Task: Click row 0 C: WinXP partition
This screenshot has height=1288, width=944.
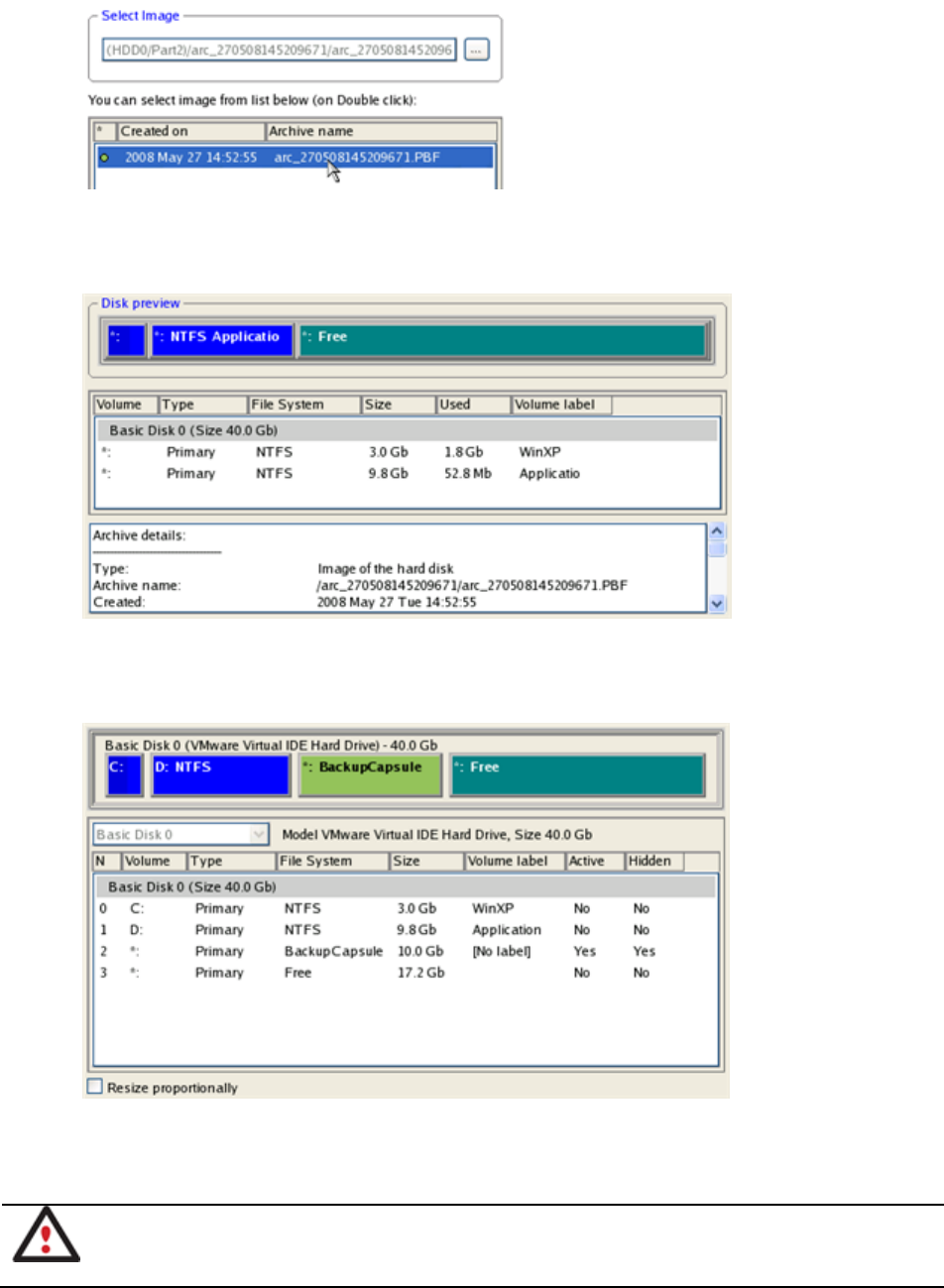Action: (x=407, y=908)
